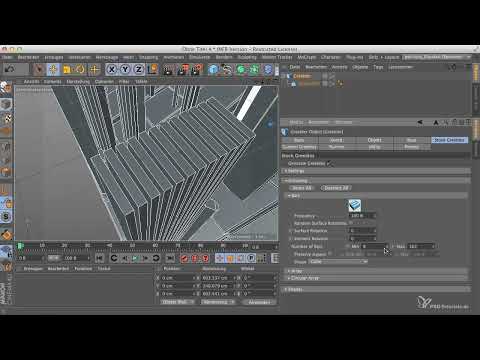Viewport: 480px width, 360px height.
Task: Open the coordinate system icon beside Z
Action: pos(152,69)
